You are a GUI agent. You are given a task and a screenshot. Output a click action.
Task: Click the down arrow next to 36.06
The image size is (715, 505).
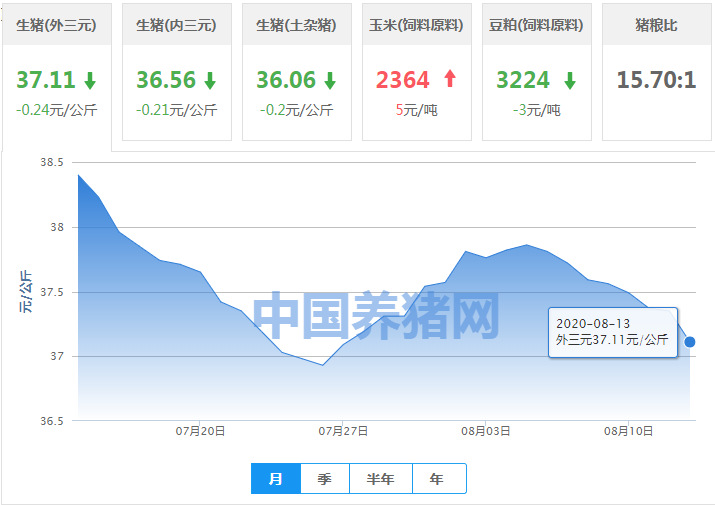[330, 80]
